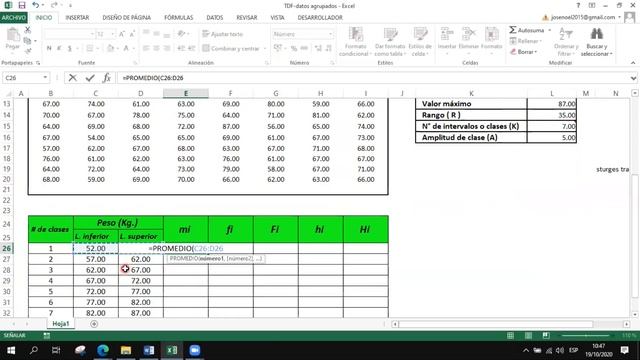The width and height of the screenshot is (640, 360).
Task: Select column E header
Action: click(186, 93)
